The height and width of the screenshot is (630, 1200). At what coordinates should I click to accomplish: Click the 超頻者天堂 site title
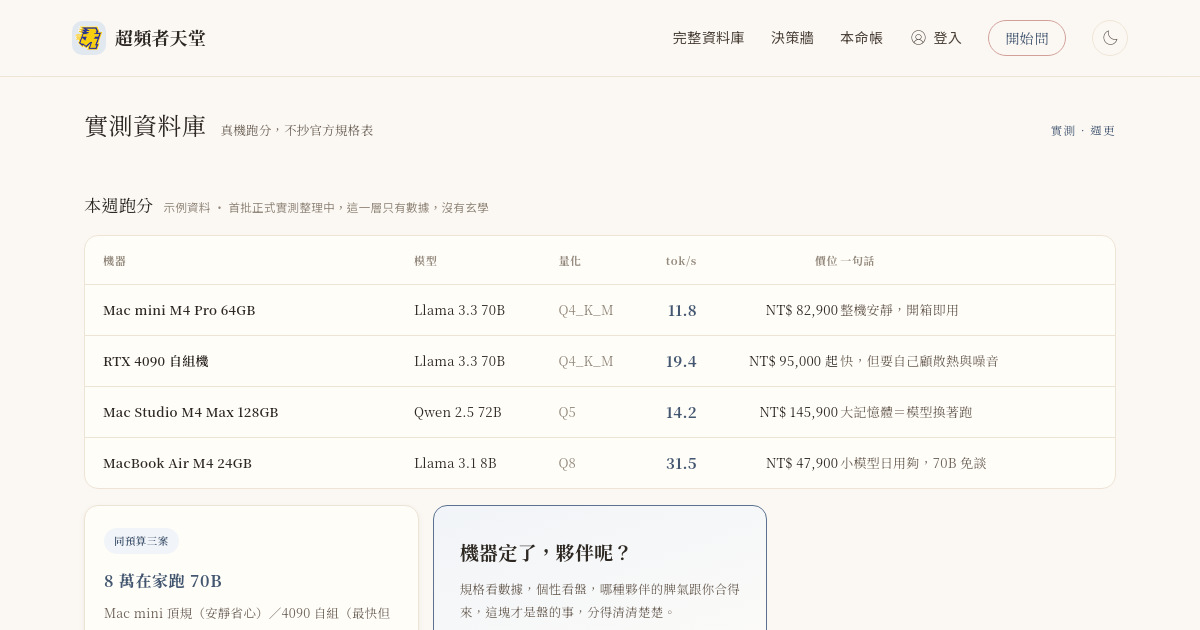click(x=160, y=38)
